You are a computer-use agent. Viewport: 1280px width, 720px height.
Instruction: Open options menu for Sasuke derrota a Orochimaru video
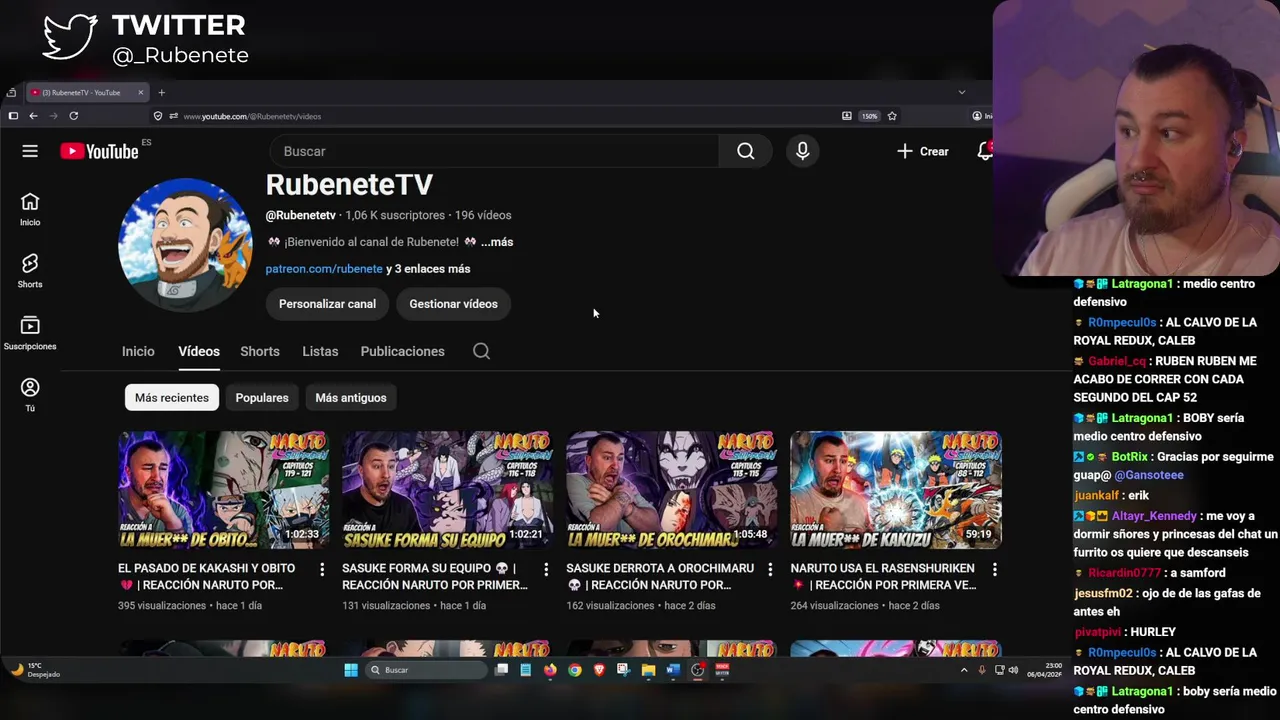(770, 569)
